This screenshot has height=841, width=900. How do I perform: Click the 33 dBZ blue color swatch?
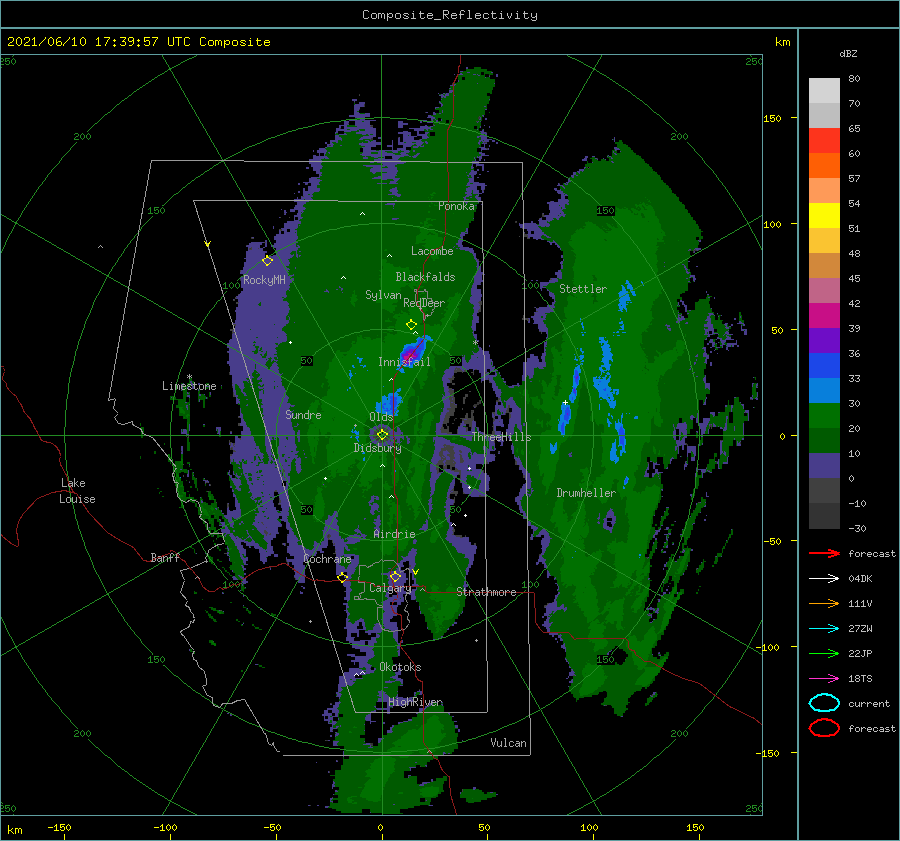point(824,390)
